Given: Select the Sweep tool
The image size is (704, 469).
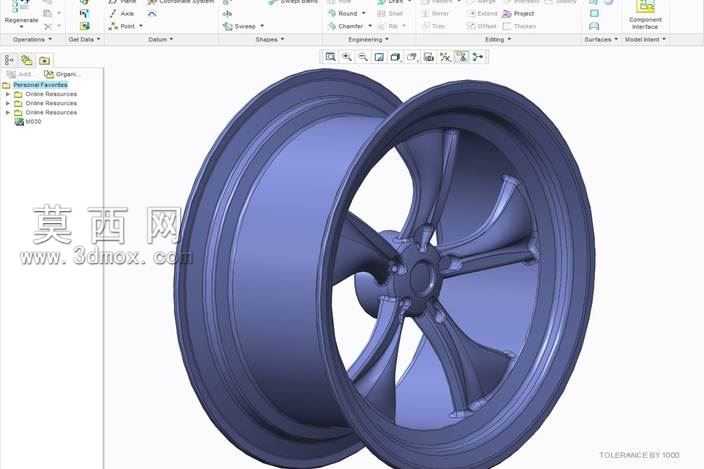Looking at the screenshot, I should [x=240, y=26].
